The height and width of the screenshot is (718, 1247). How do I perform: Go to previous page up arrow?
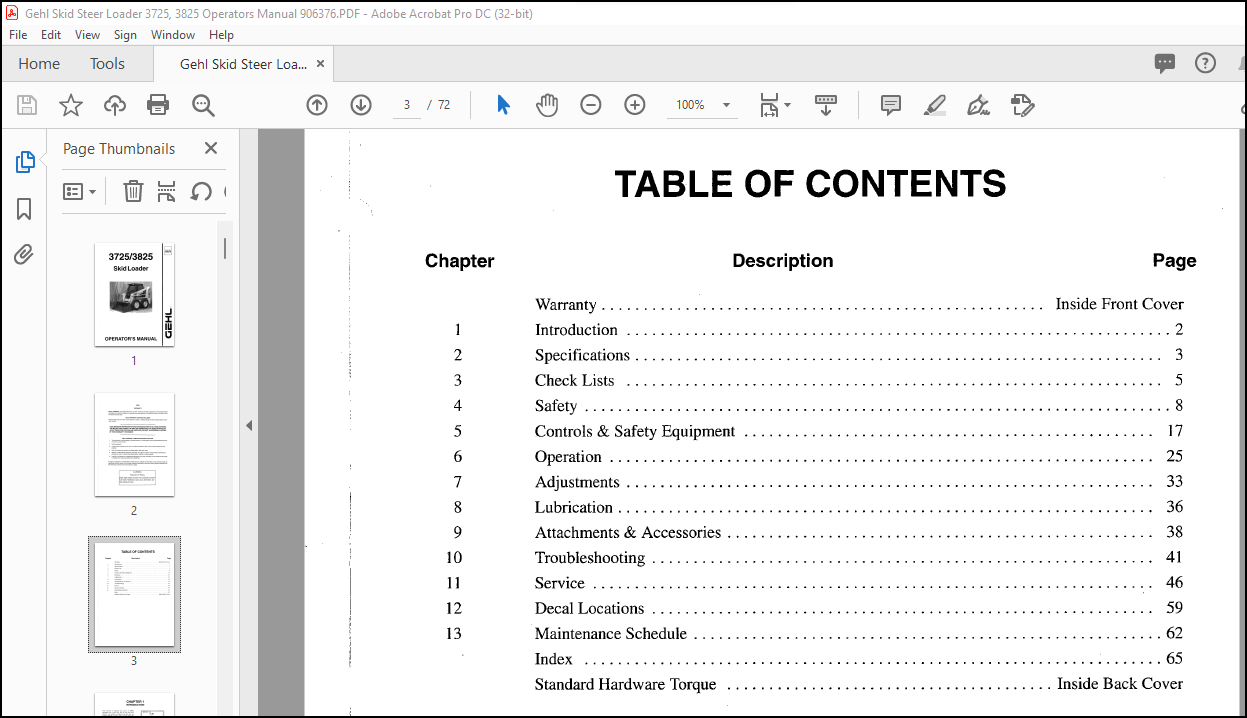pos(317,105)
